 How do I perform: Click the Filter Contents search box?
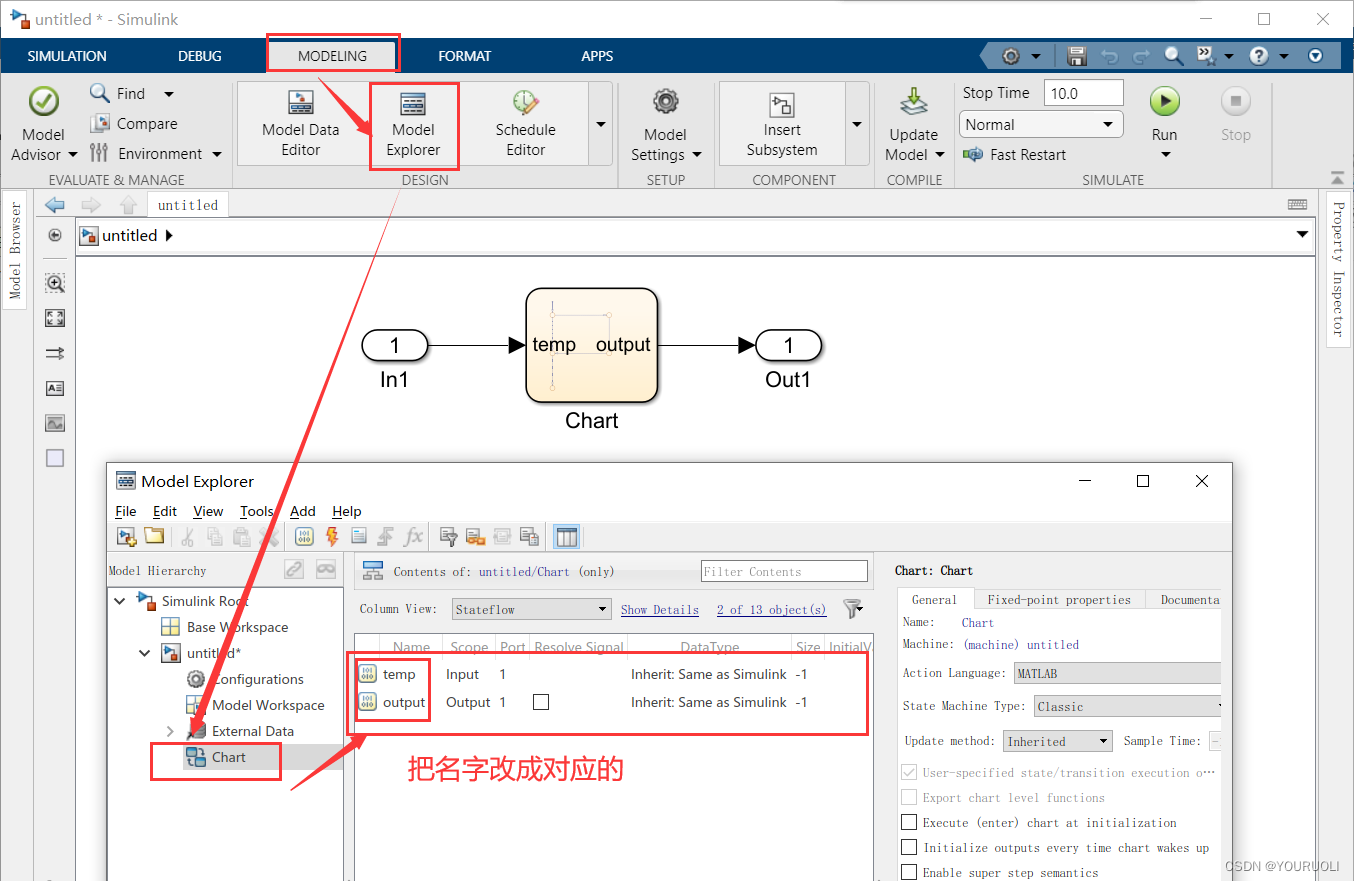pyautogui.click(x=785, y=571)
